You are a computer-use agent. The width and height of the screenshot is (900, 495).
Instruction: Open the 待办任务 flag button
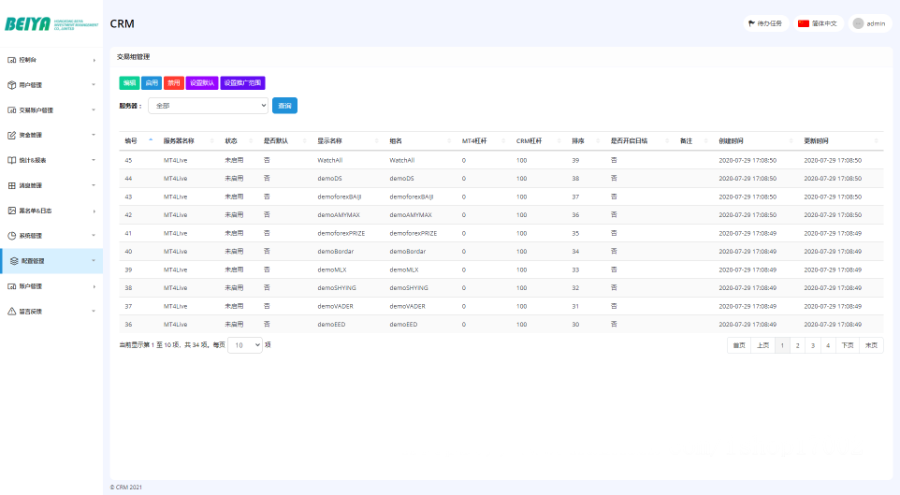pyautogui.click(x=765, y=23)
